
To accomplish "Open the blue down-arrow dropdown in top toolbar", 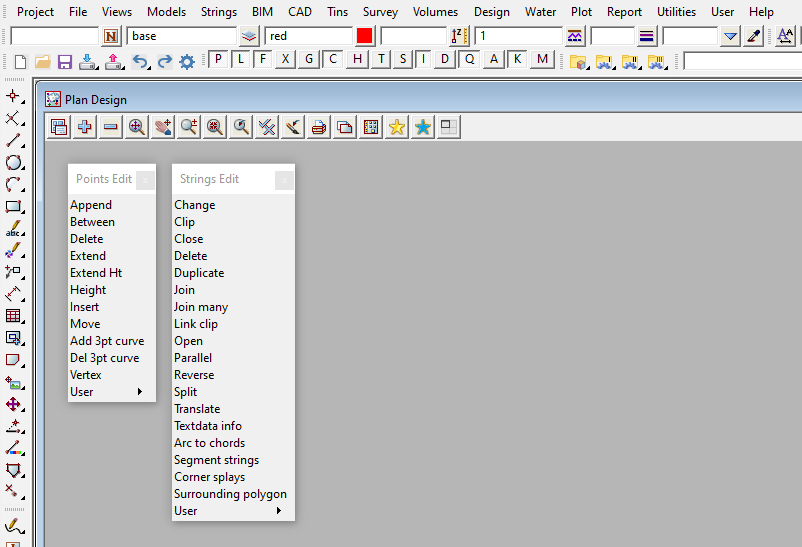I will (730, 36).
